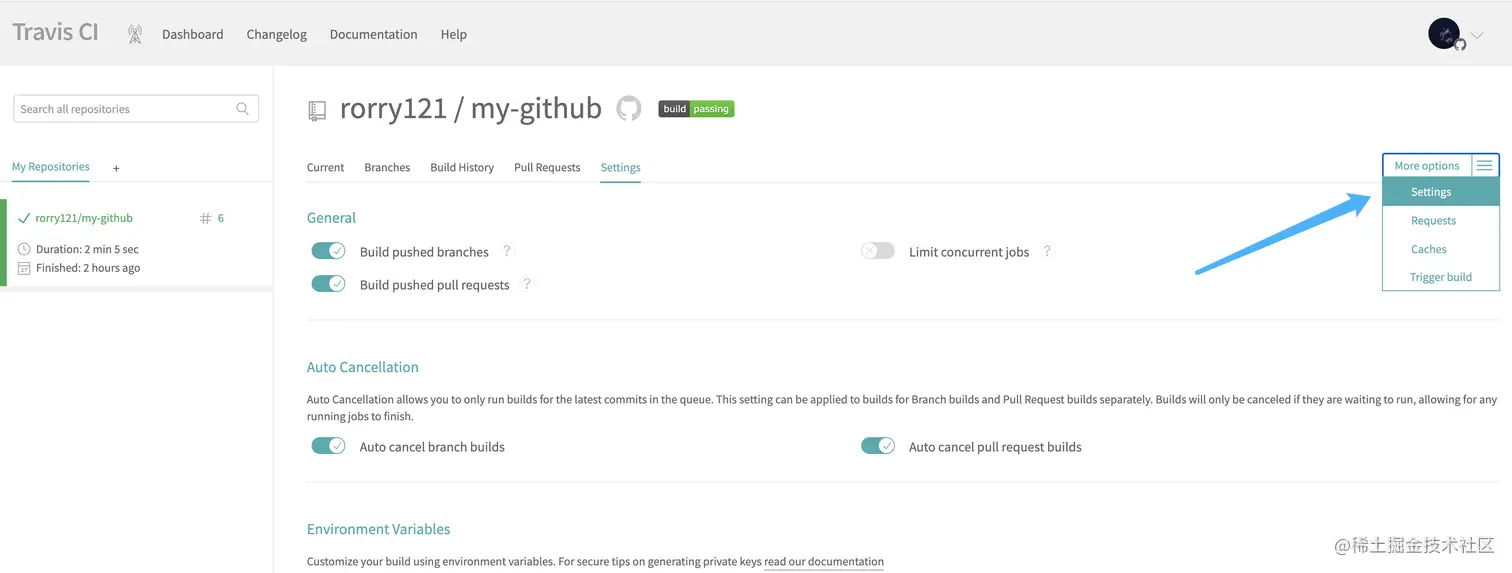Open help icon for Build pushed pull requests
Viewport: 1512px width, 573px height.
(x=527, y=284)
